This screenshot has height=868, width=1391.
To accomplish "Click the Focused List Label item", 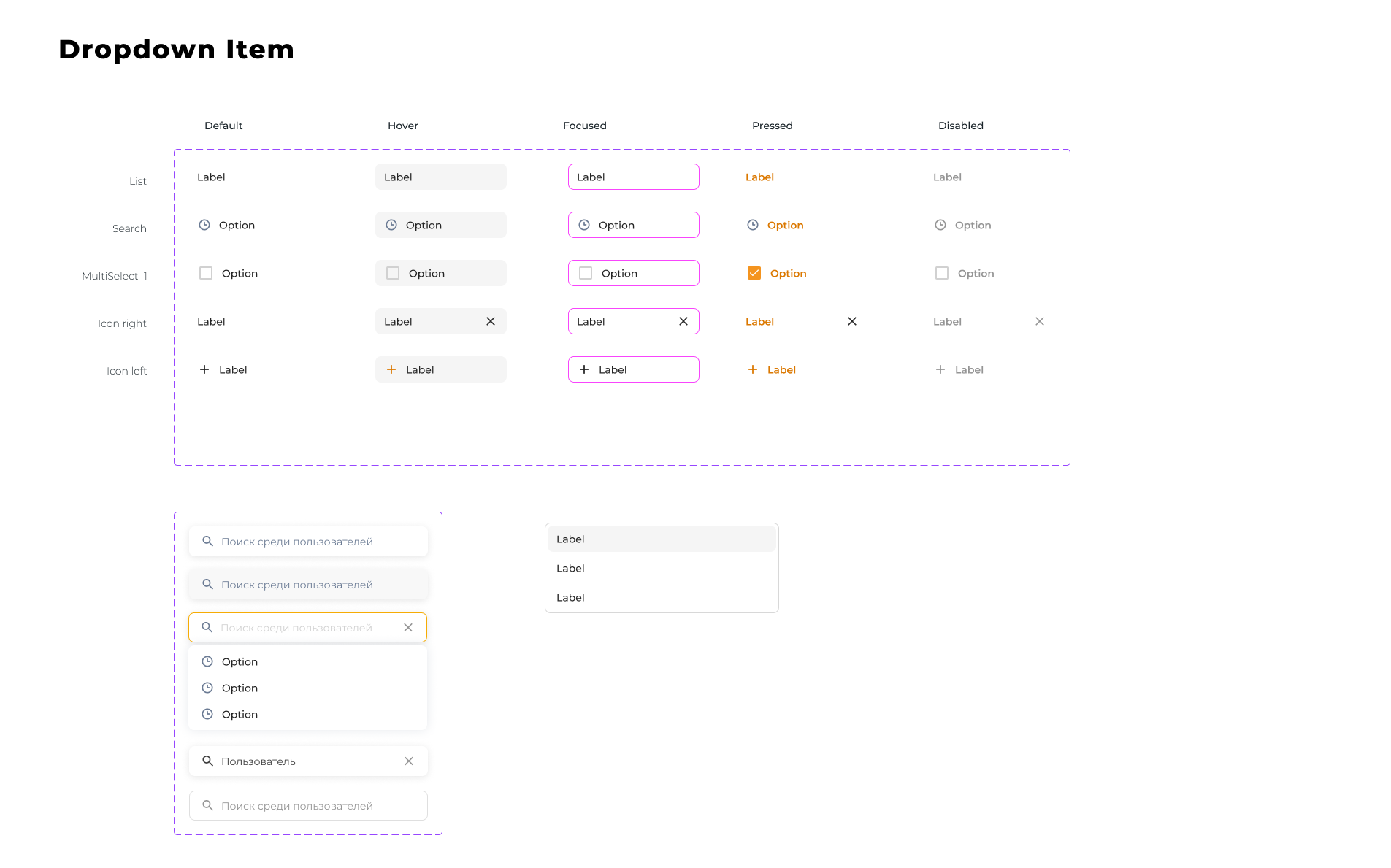I will 633,177.
